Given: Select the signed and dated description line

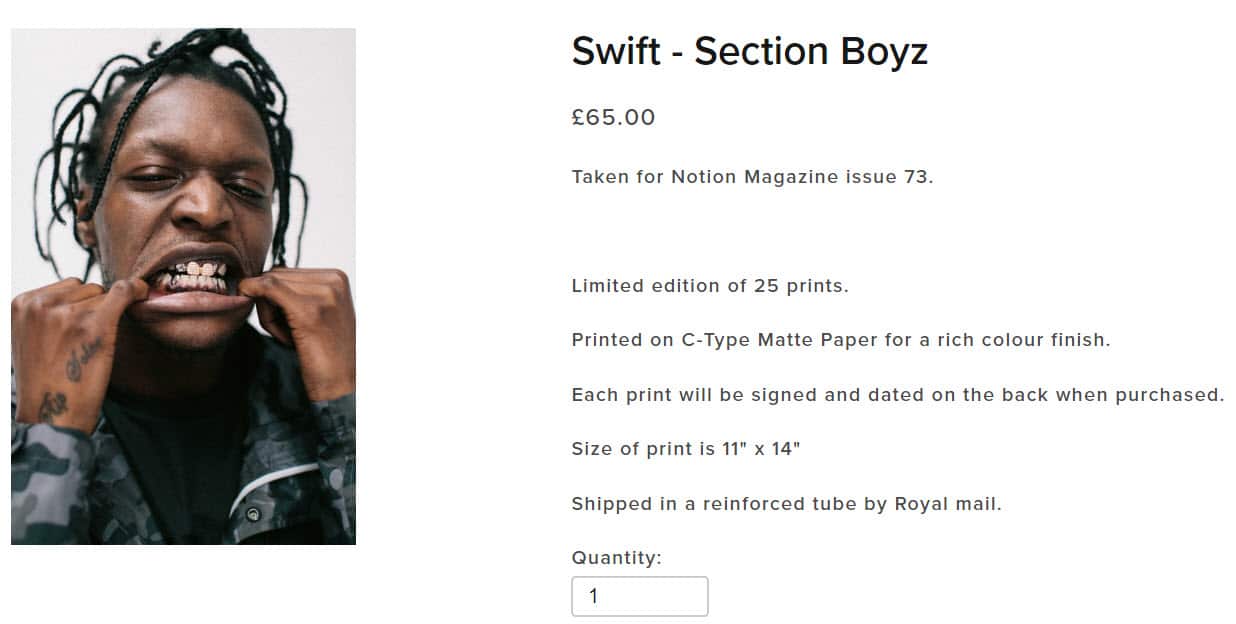Looking at the screenshot, I should [x=897, y=395].
